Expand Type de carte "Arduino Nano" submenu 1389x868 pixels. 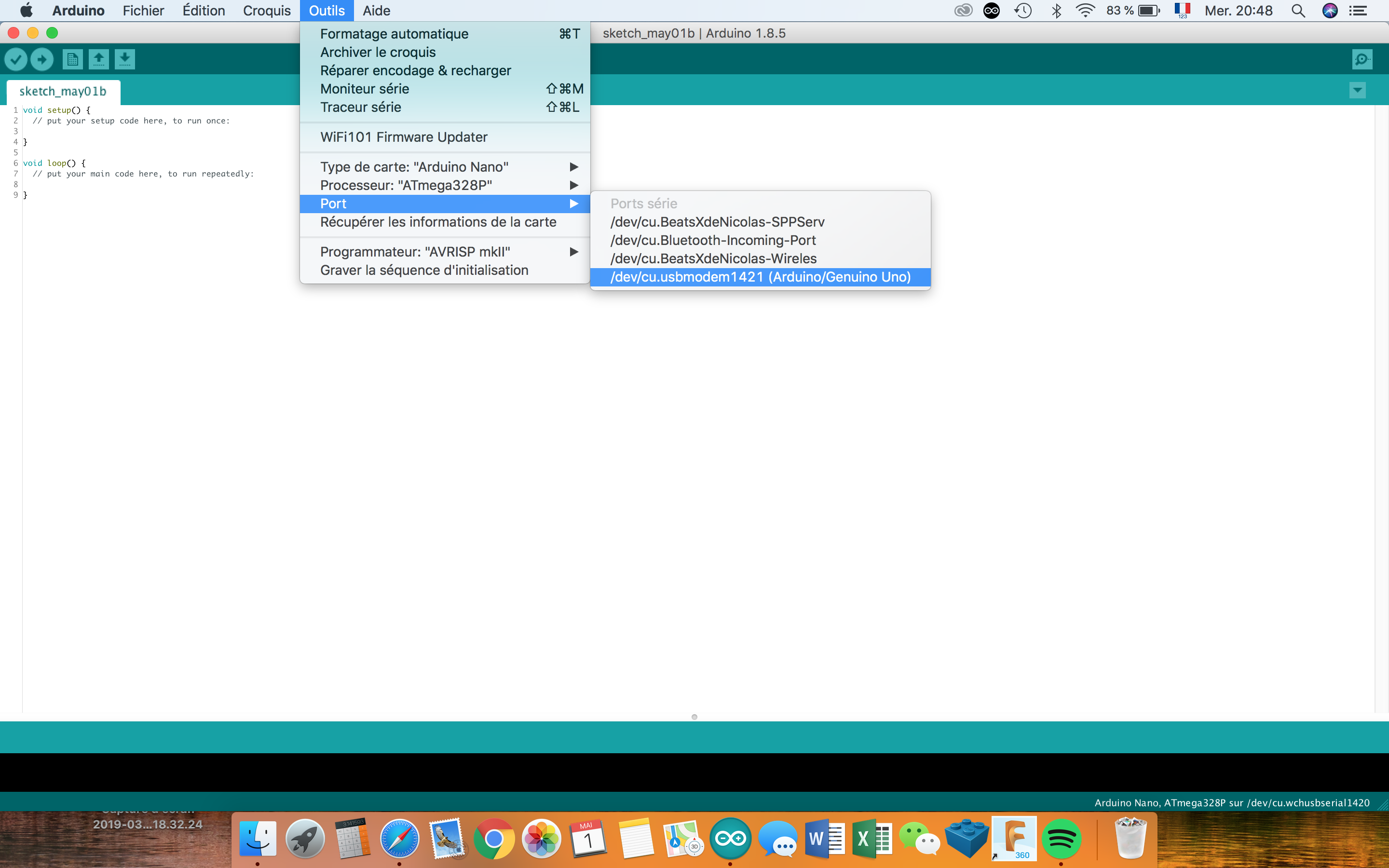click(x=445, y=167)
